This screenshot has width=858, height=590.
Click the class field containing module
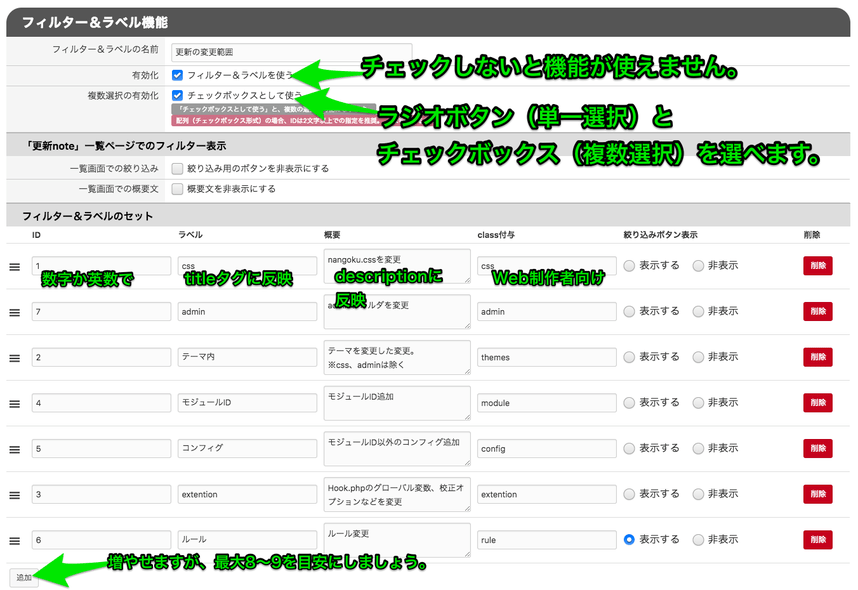[x=546, y=403]
